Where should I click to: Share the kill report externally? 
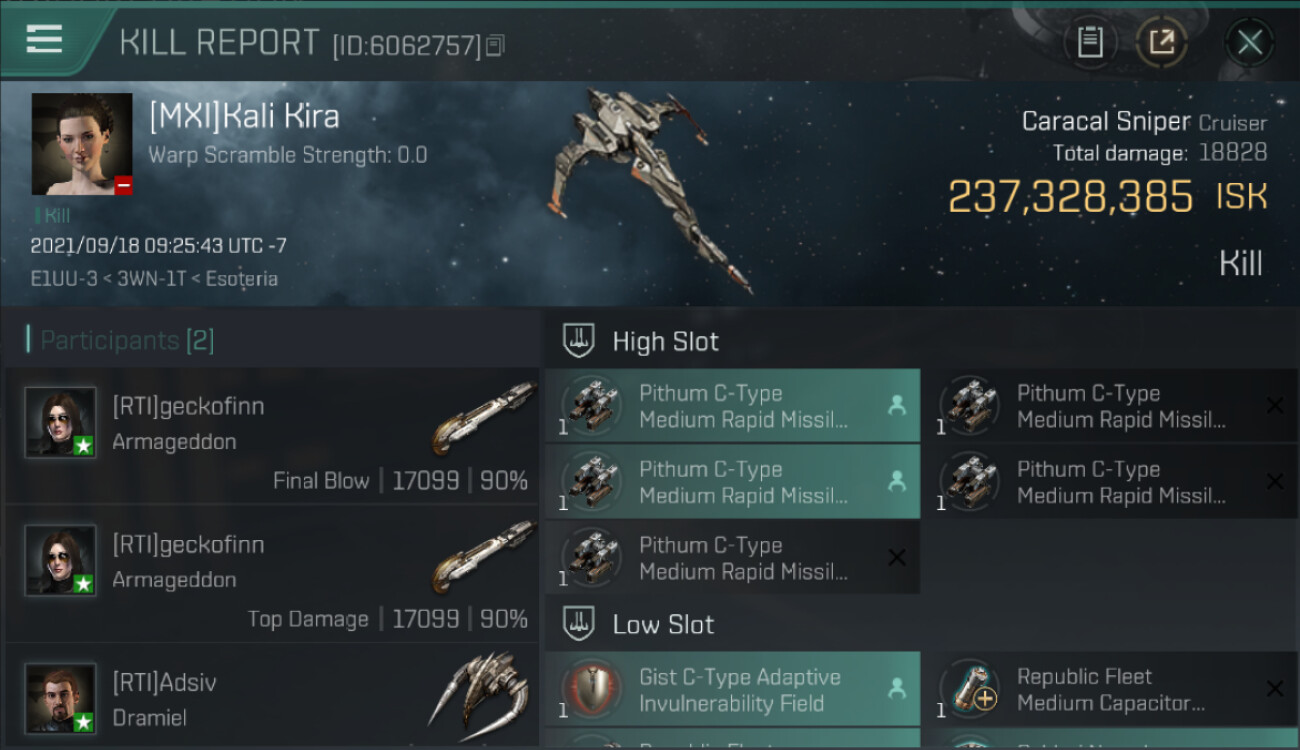1161,42
